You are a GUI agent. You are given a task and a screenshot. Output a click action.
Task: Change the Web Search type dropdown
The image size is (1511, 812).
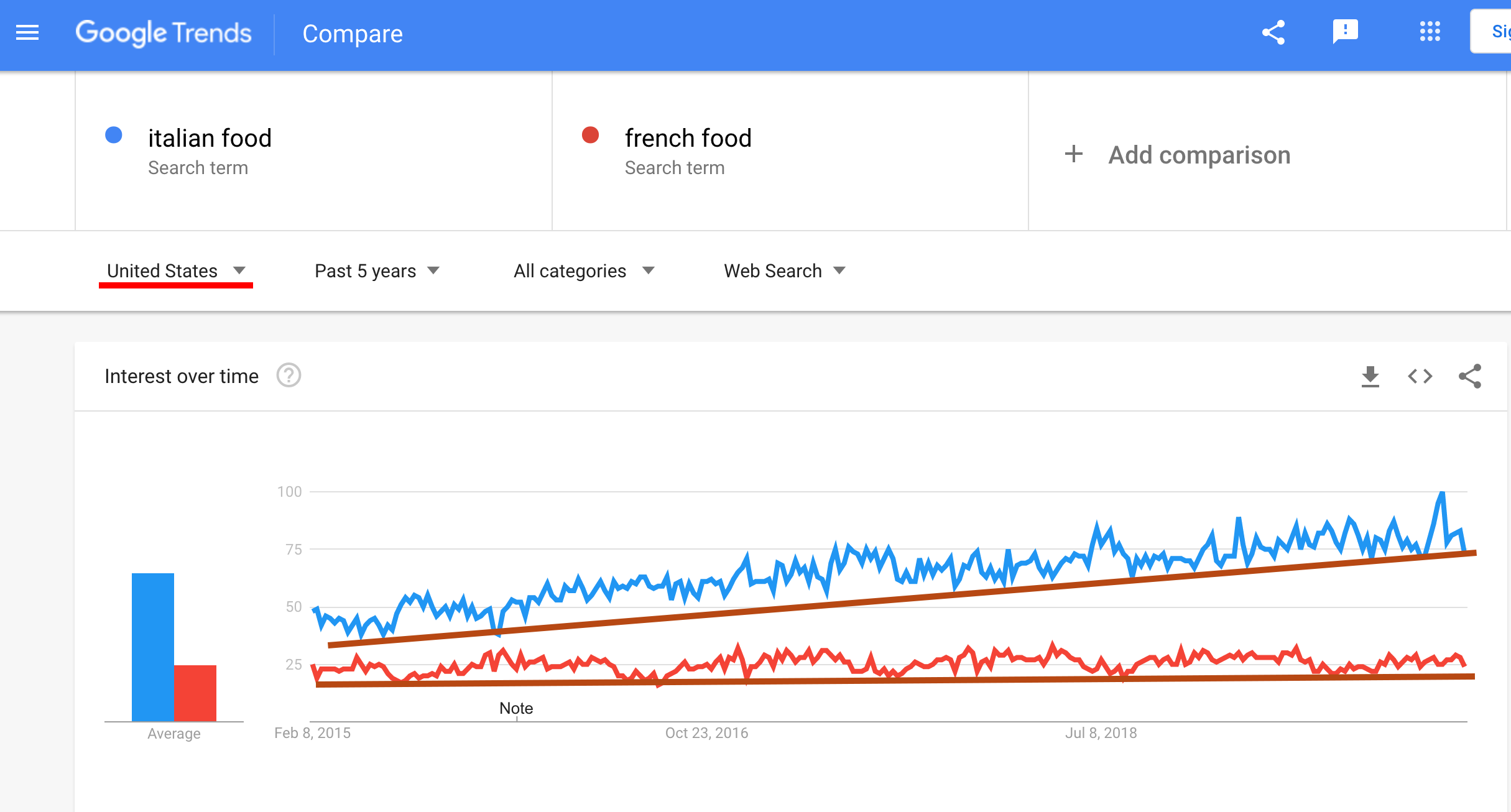(784, 271)
